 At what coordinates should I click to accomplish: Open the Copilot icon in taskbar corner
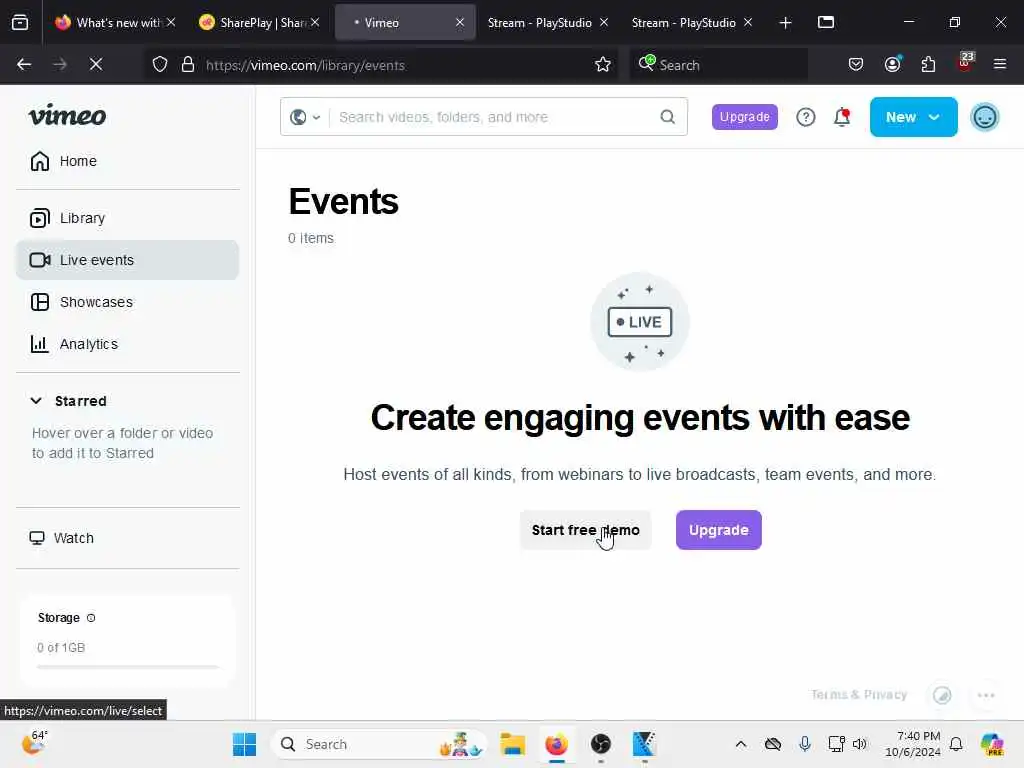click(x=992, y=744)
